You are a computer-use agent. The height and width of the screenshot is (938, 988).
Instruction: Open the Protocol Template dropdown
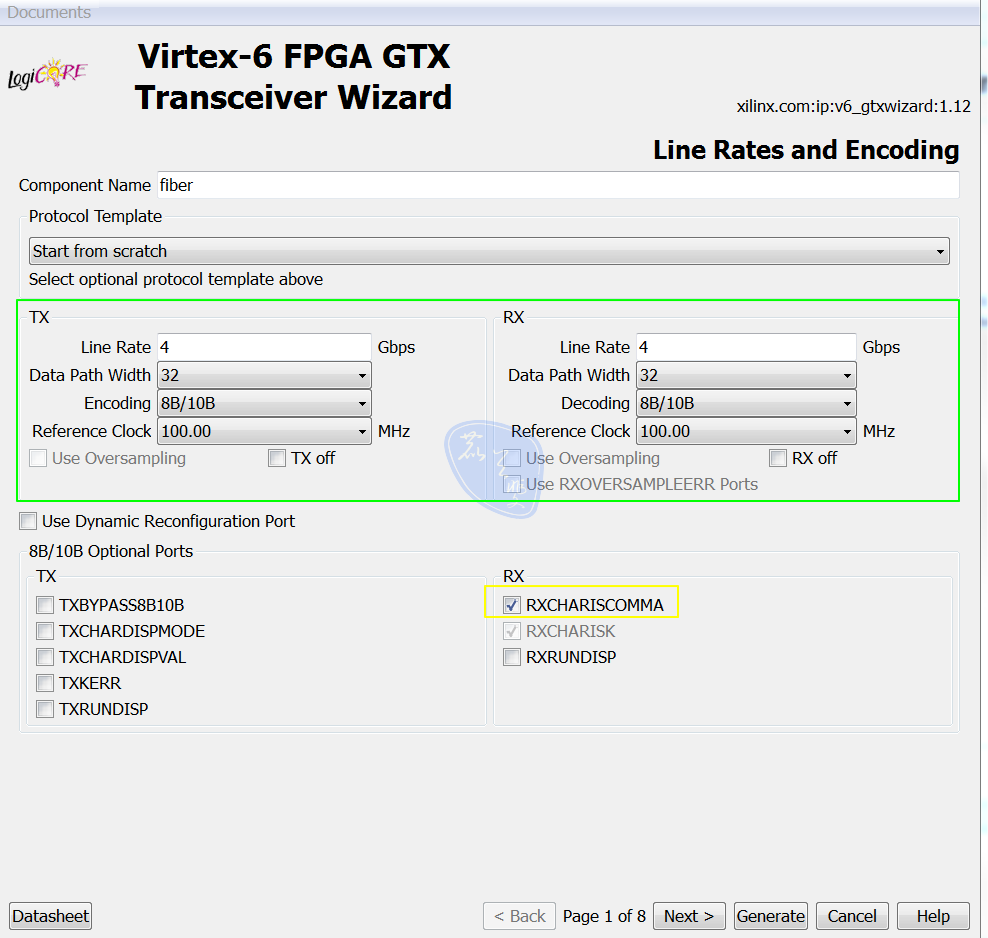click(x=489, y=251)
